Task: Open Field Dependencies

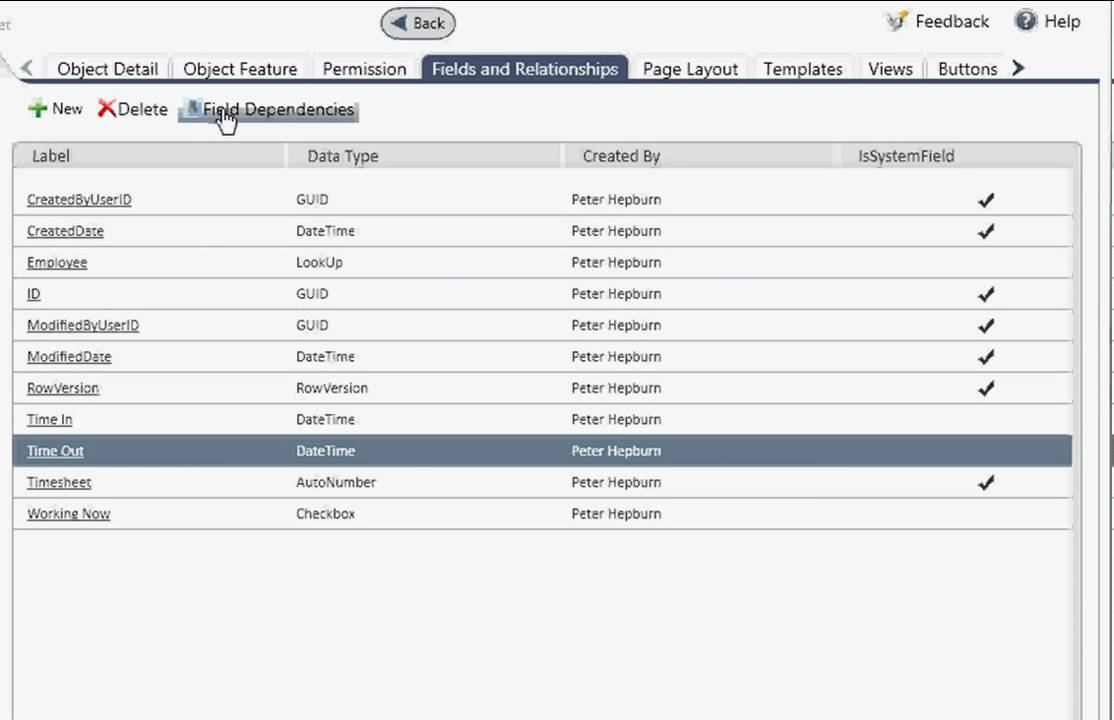Action: [269, 109]
